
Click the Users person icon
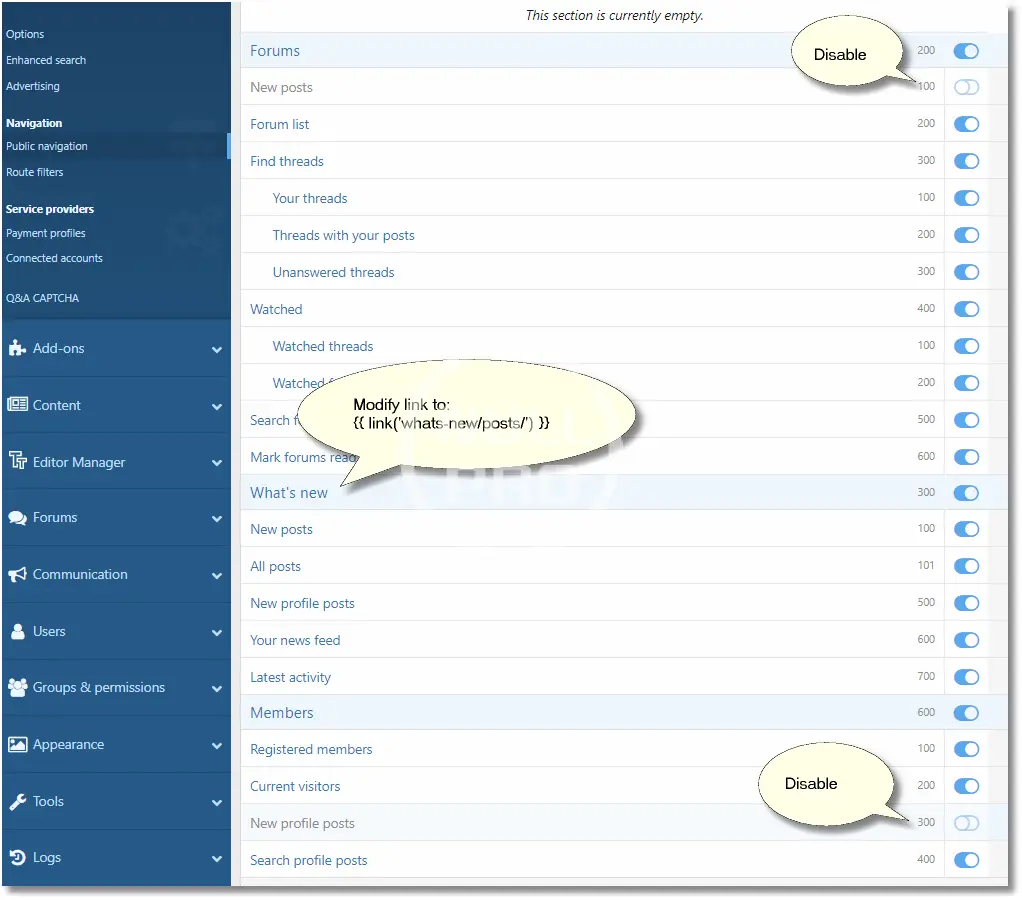17,632
